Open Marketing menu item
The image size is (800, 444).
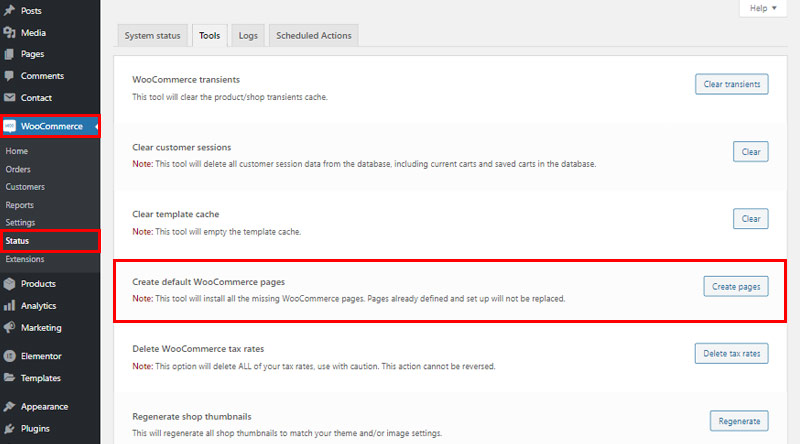point(41,328)
